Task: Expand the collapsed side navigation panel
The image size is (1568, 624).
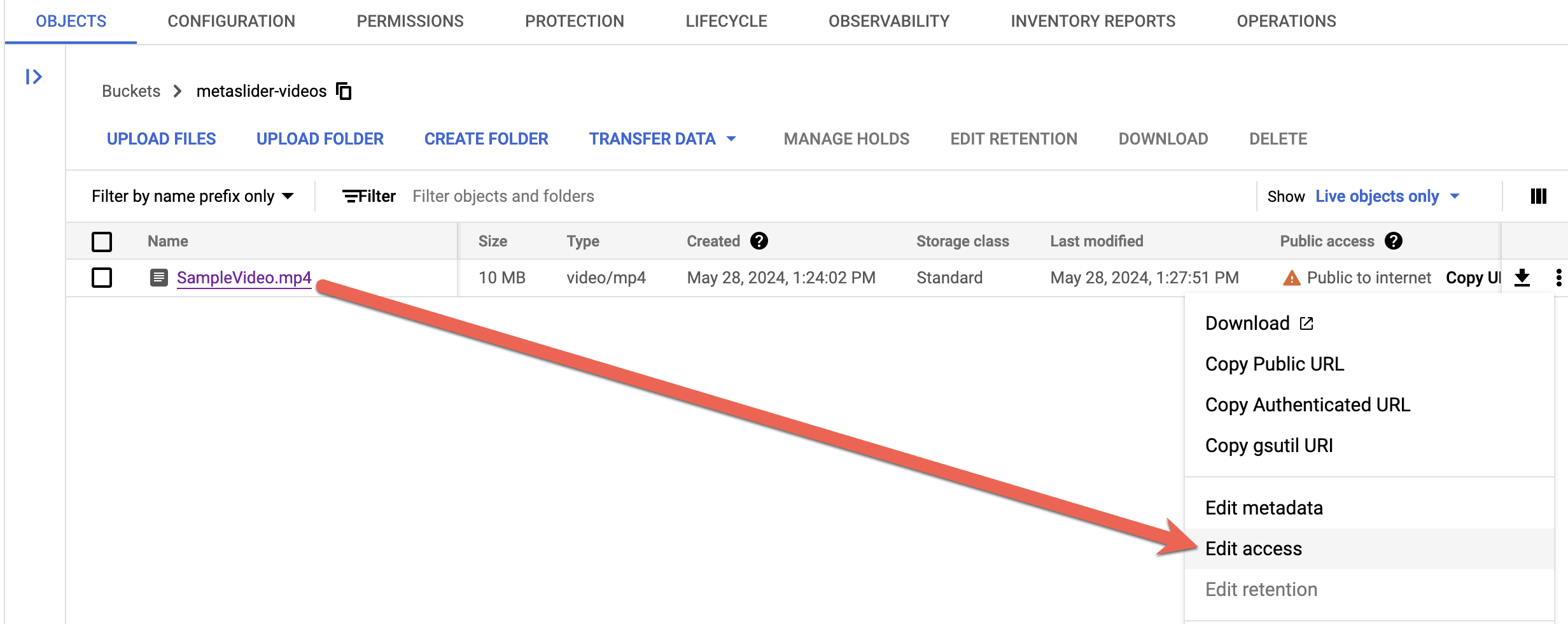Action: click(34, 77)
